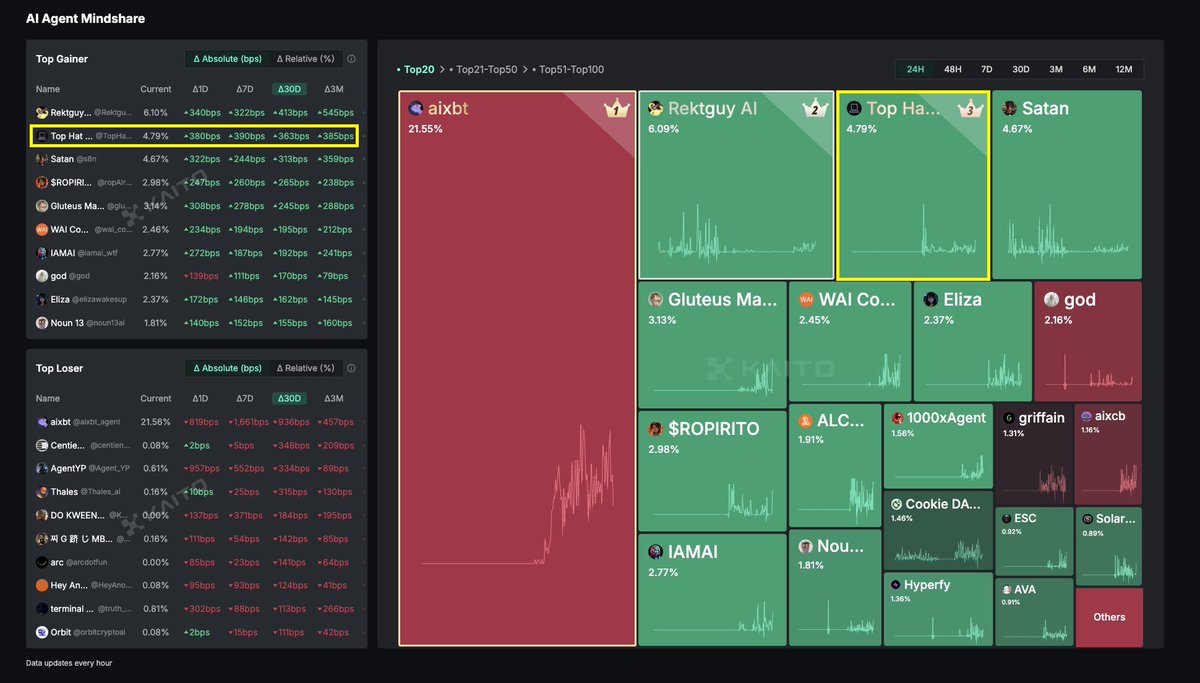Screen dimensions: 1200x683
Task: Sort Top Gainer by Δ30D column
Action: (289, 89)
